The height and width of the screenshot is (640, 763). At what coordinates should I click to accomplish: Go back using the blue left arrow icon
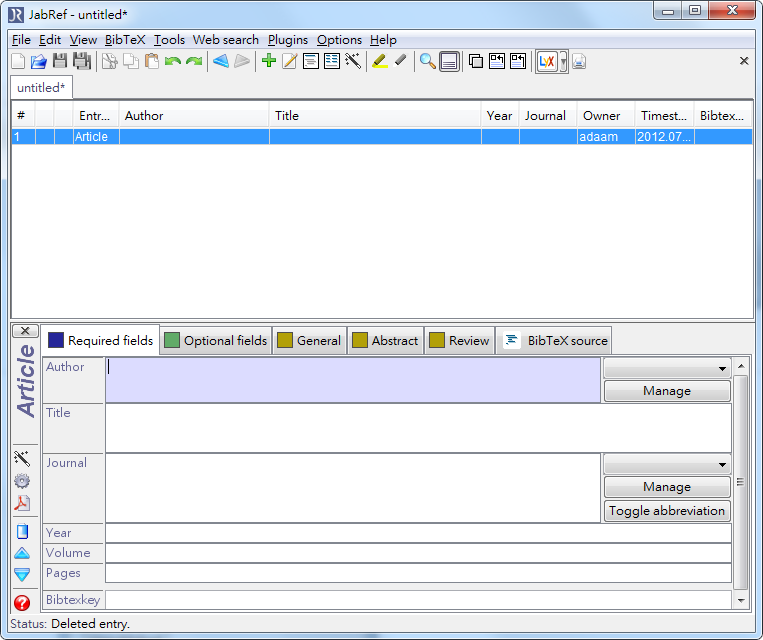[221, 61]
